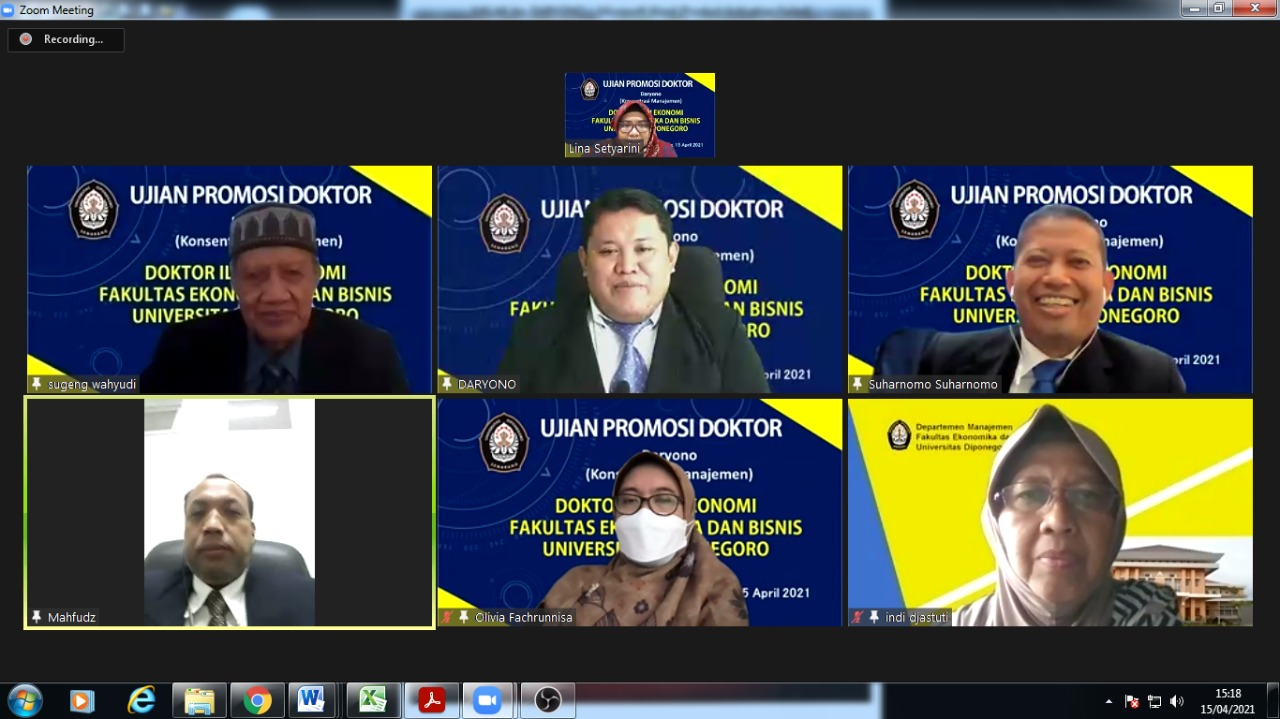
Task: Switch to the Zoom taskbar button
Action: click(488, 701)
